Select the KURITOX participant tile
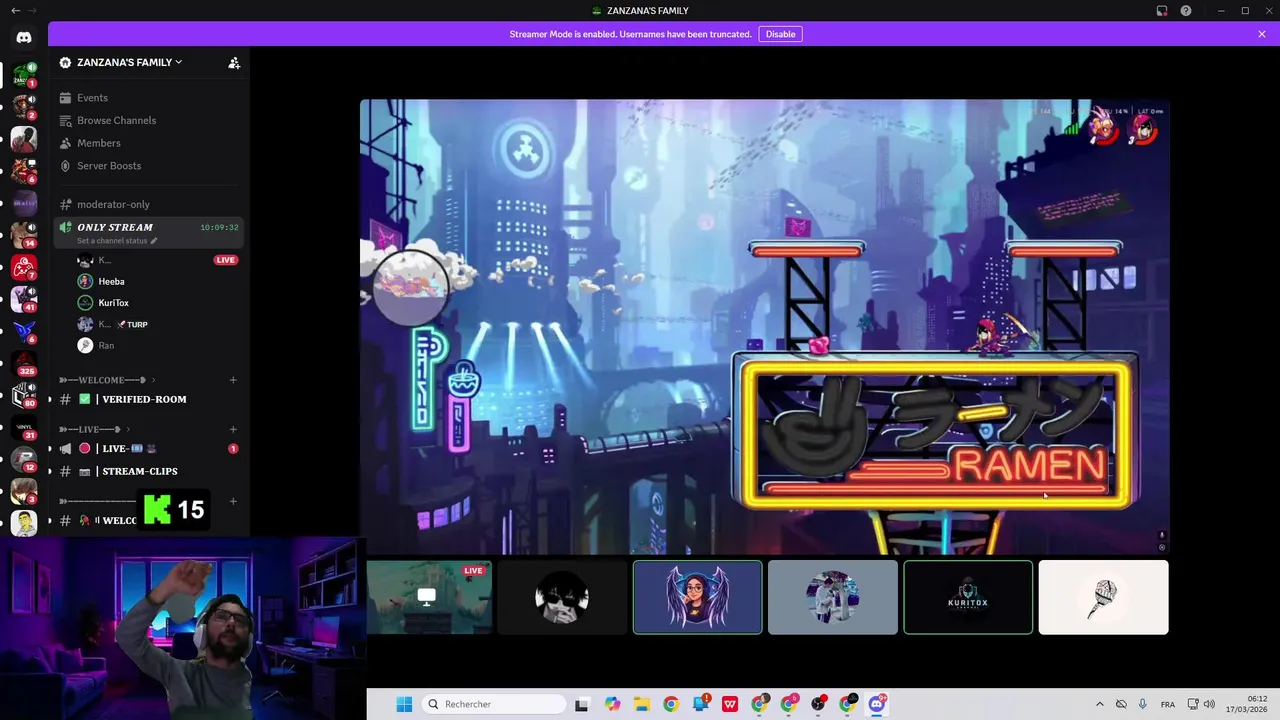1280x720 pixels. tap(968, 597)
